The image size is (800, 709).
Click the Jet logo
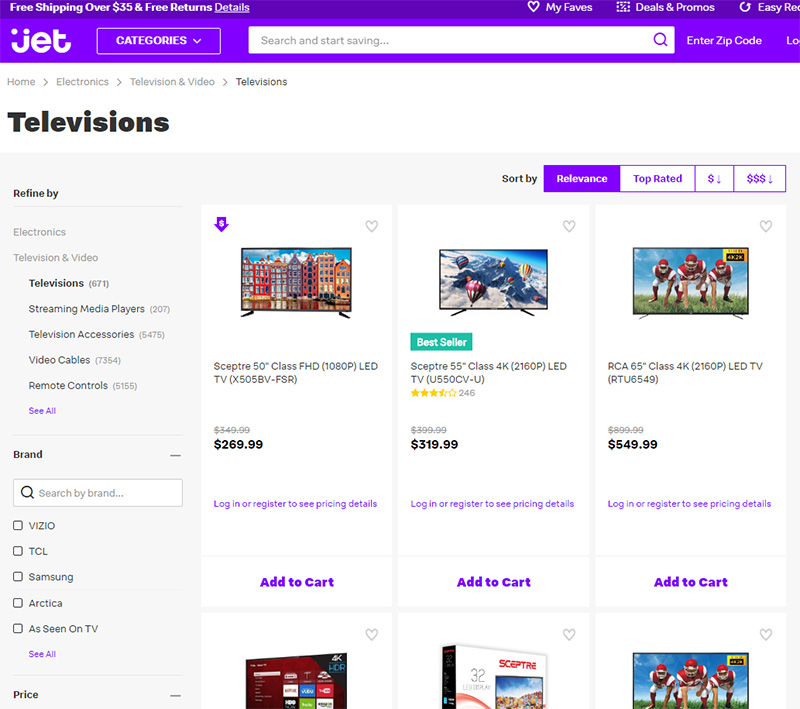41,41
